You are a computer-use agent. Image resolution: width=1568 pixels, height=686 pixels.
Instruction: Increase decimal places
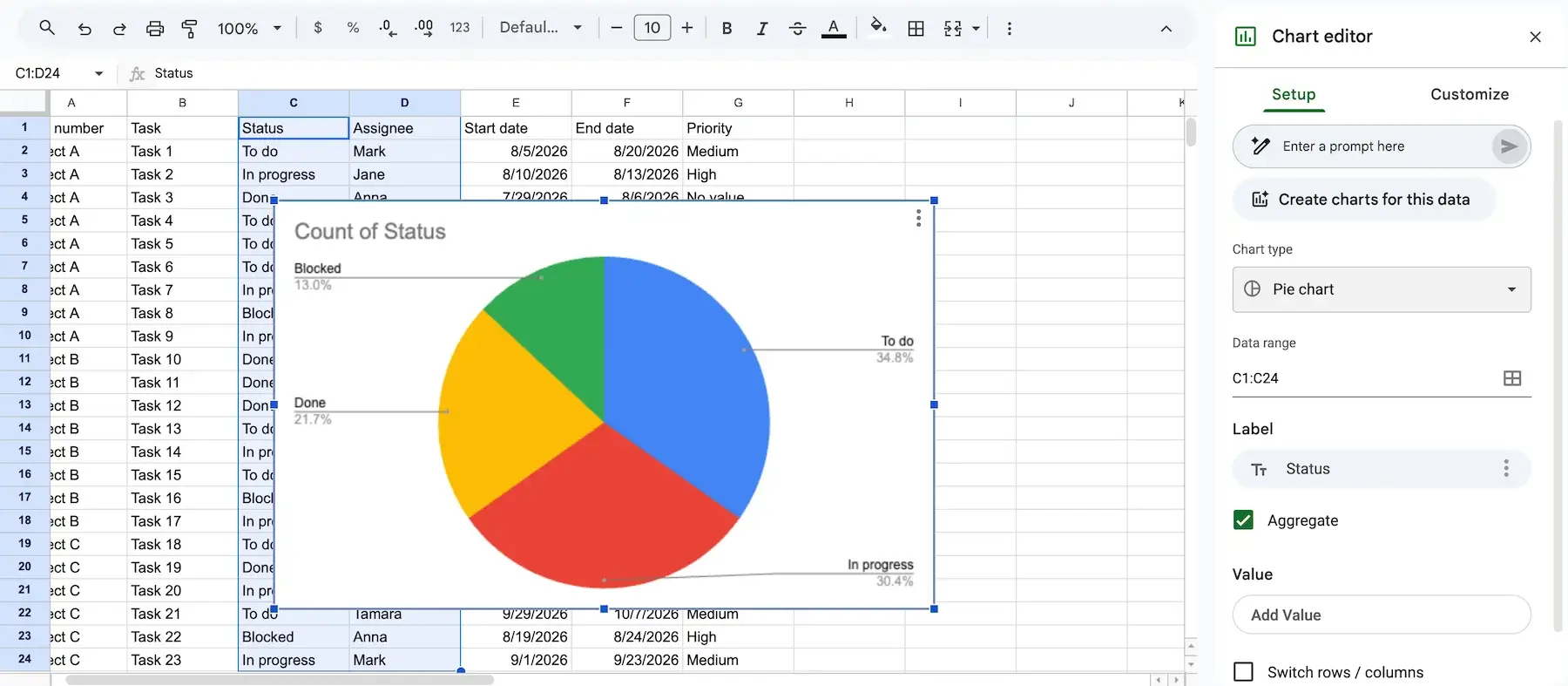[x=424, y=28]
